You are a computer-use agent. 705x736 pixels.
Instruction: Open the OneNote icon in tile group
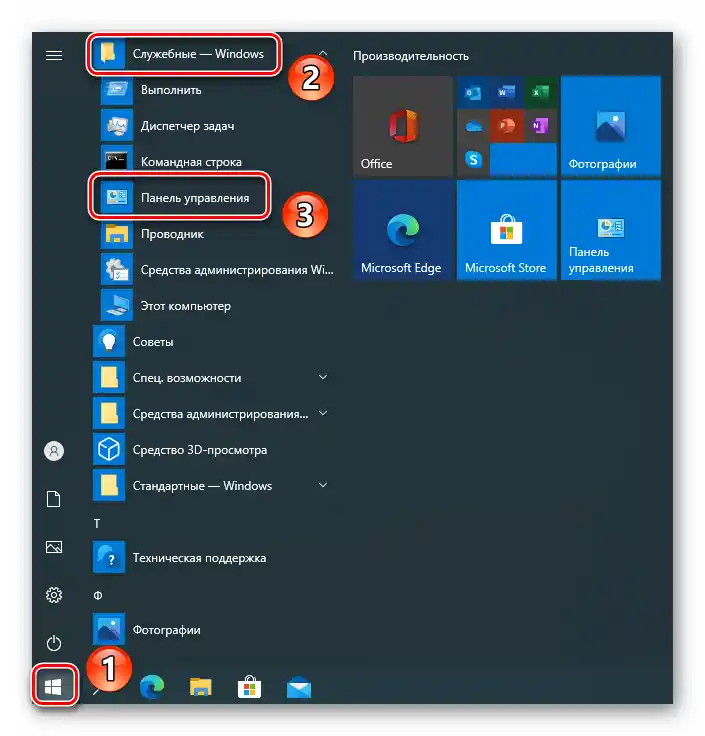pyautogui.click(x=540, y=126)
